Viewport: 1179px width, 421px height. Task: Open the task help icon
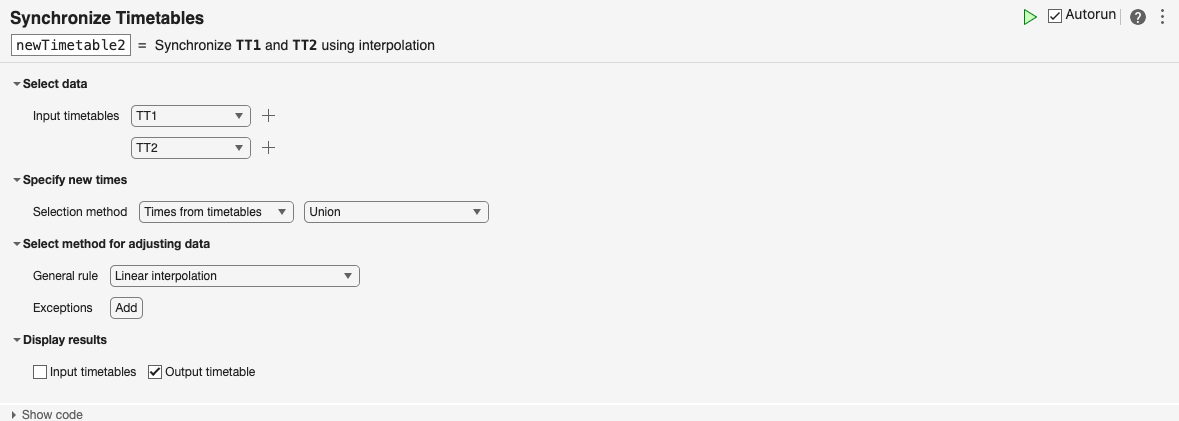pos(1138,17)
